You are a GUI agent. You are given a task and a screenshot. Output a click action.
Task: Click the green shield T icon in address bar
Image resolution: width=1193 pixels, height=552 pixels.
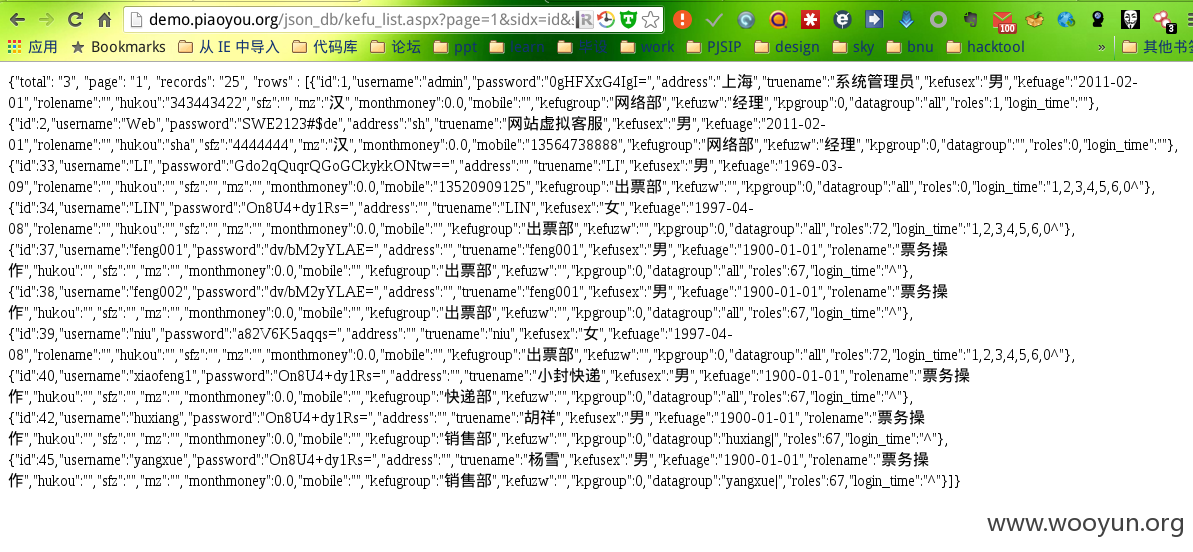(x=628, y=20)
